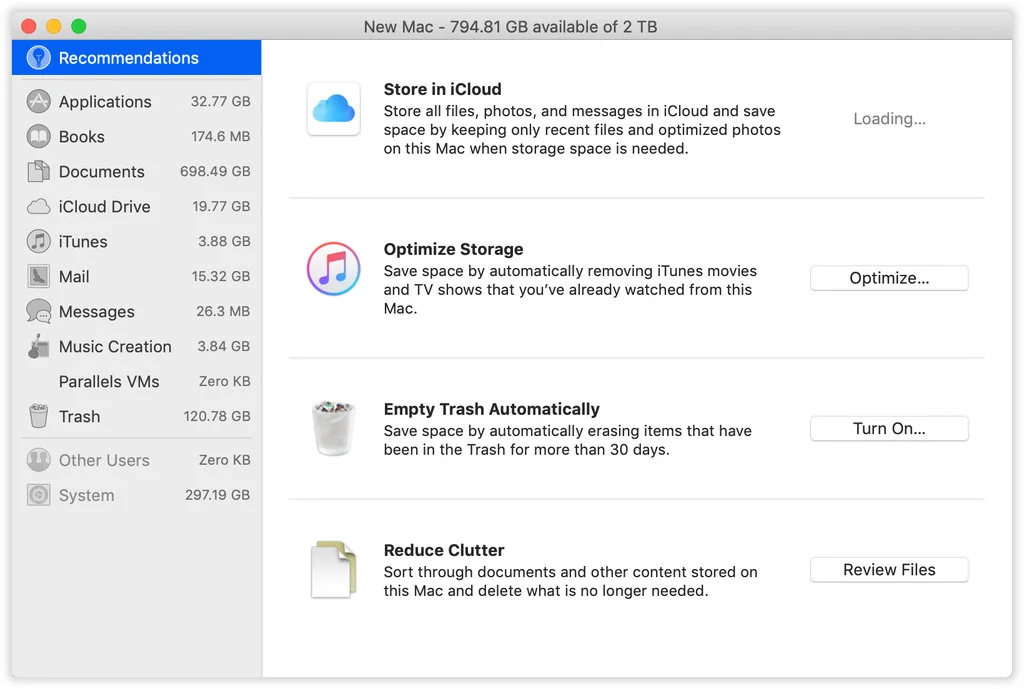The width and height of the screenshot is (1024, 689).
Task: Click the Documents sidebar icon
Action: [x=39, y=171]
